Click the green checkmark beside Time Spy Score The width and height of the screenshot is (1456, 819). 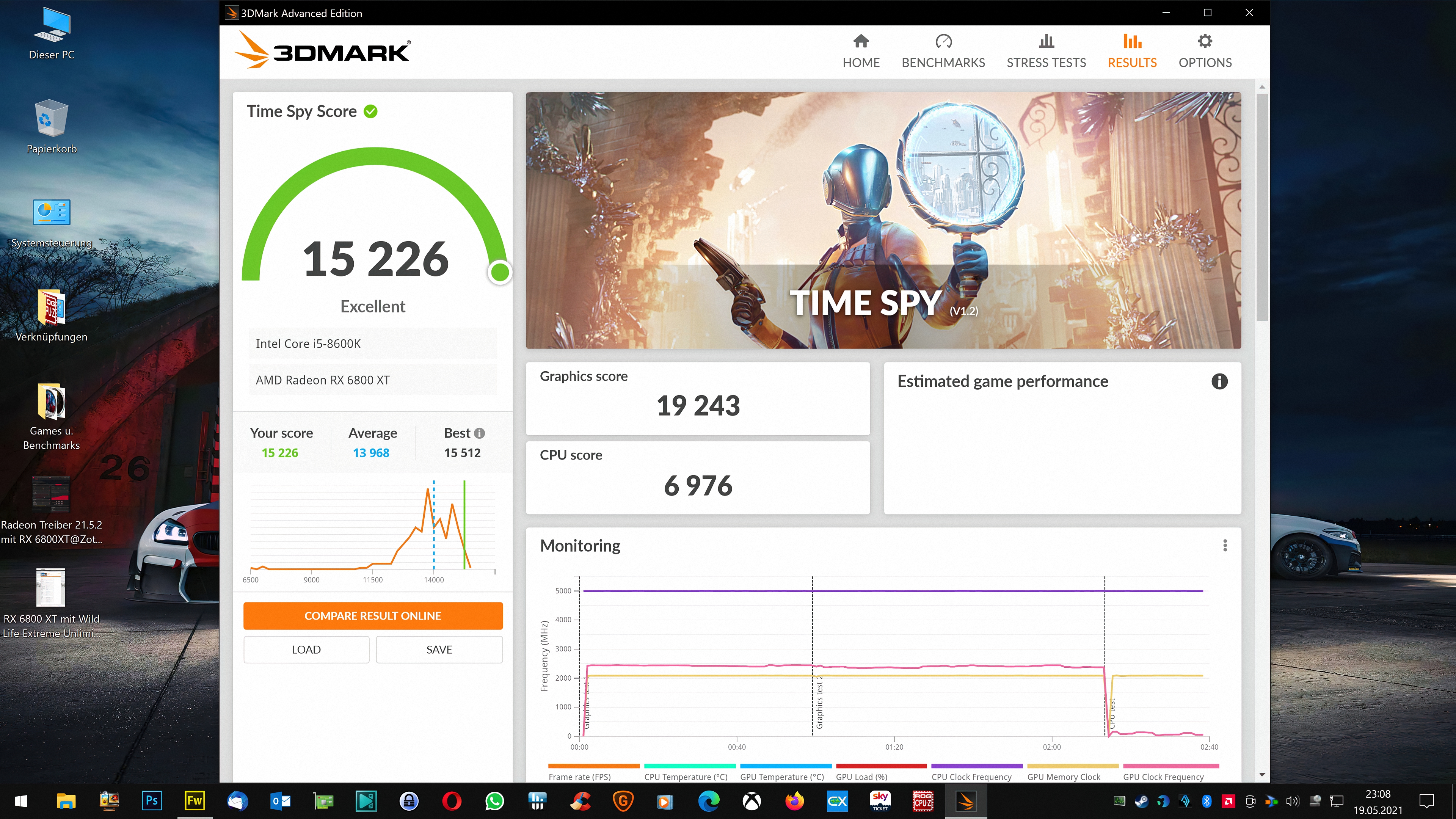click(370, 111)
